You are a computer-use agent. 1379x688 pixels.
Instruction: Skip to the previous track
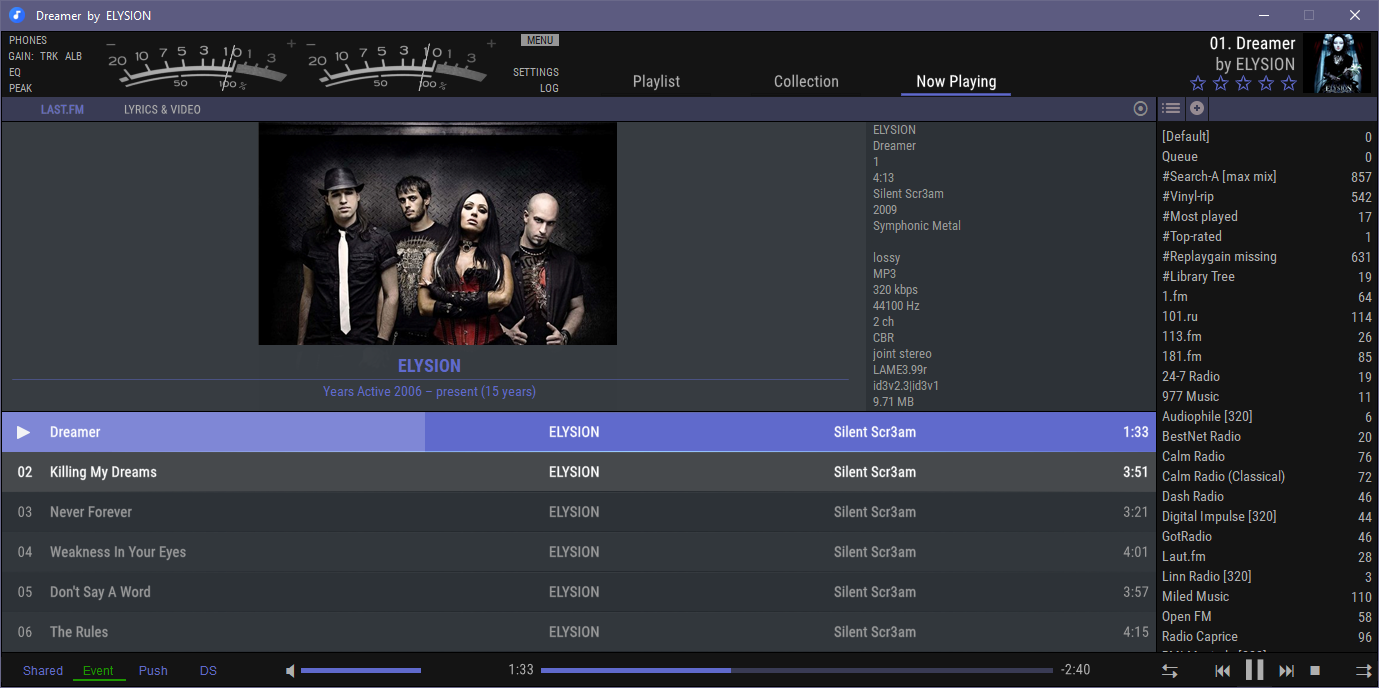pyautogui.click(x=1222, y=671)
